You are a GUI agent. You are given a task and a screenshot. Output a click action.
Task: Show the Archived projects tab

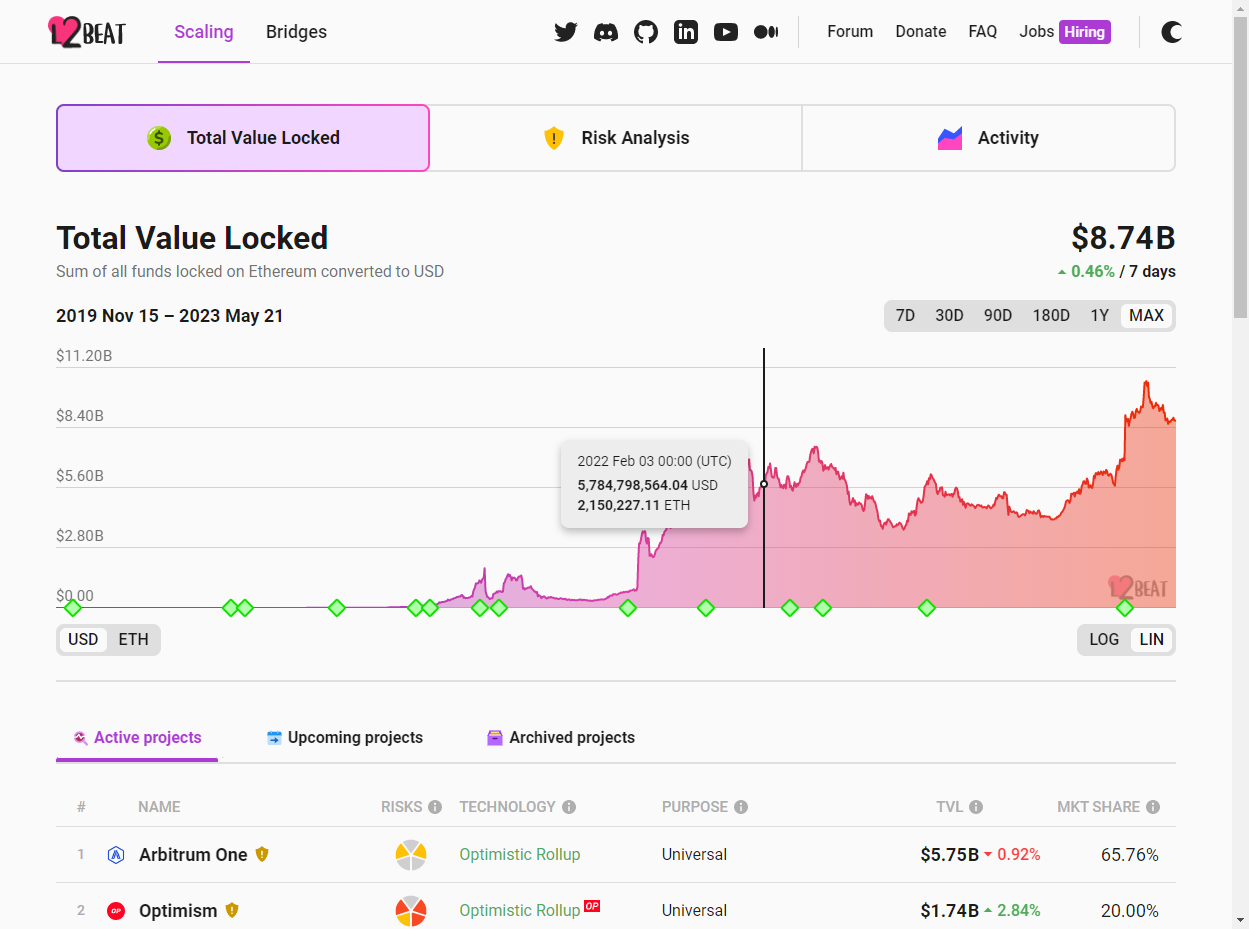point(560,738)
